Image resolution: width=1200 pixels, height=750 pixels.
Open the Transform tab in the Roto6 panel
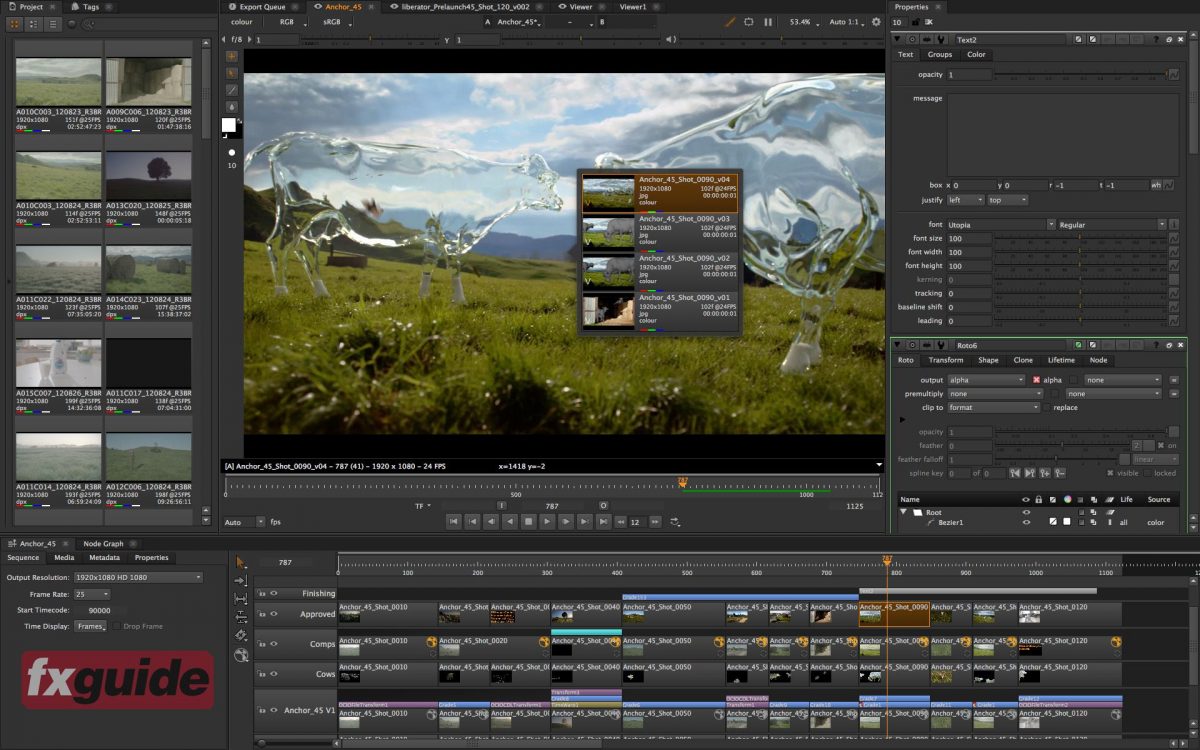946,360
